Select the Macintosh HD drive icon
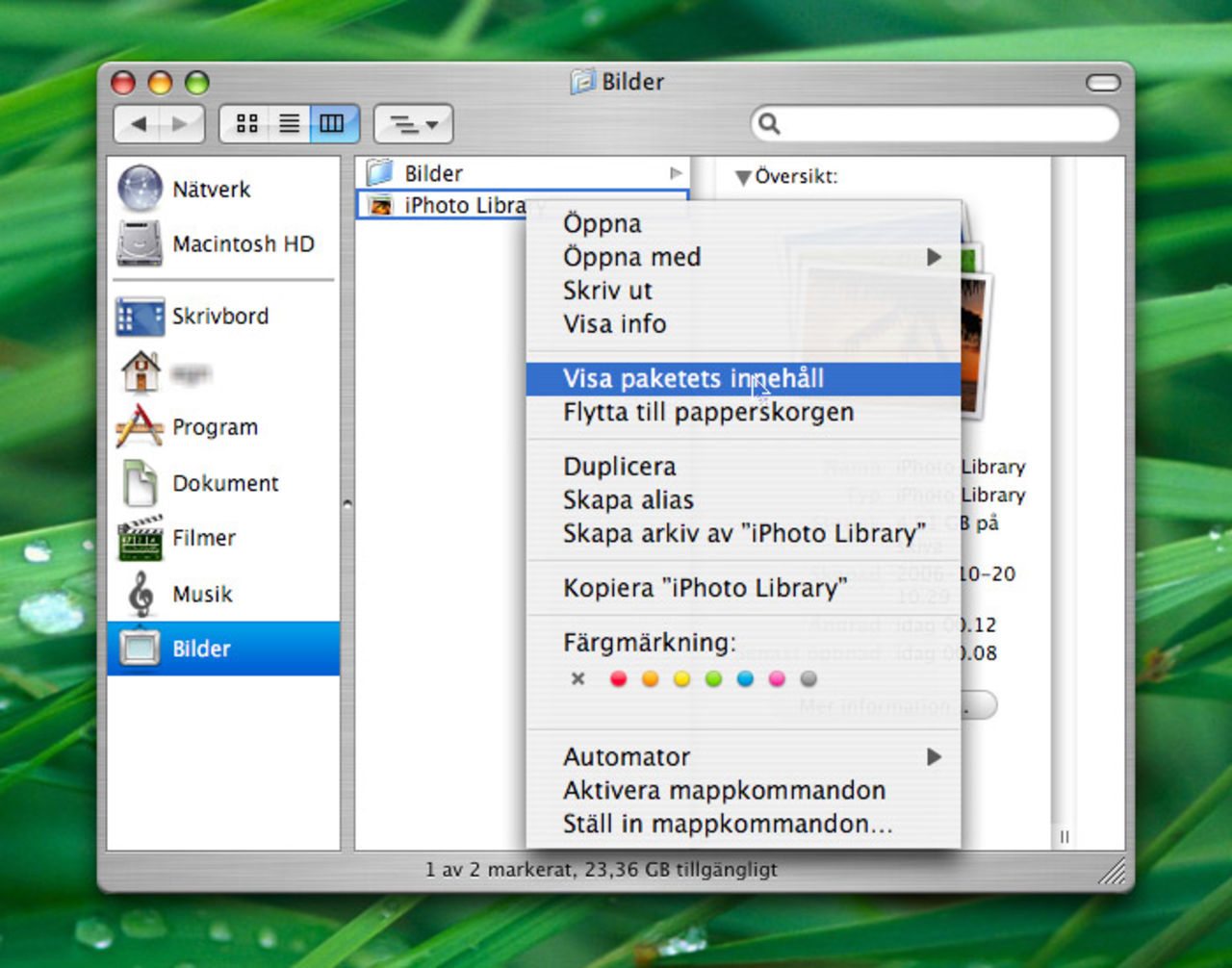Image resolution: width=1232 pixels, height=968 pixels. (x=141, y=243)
